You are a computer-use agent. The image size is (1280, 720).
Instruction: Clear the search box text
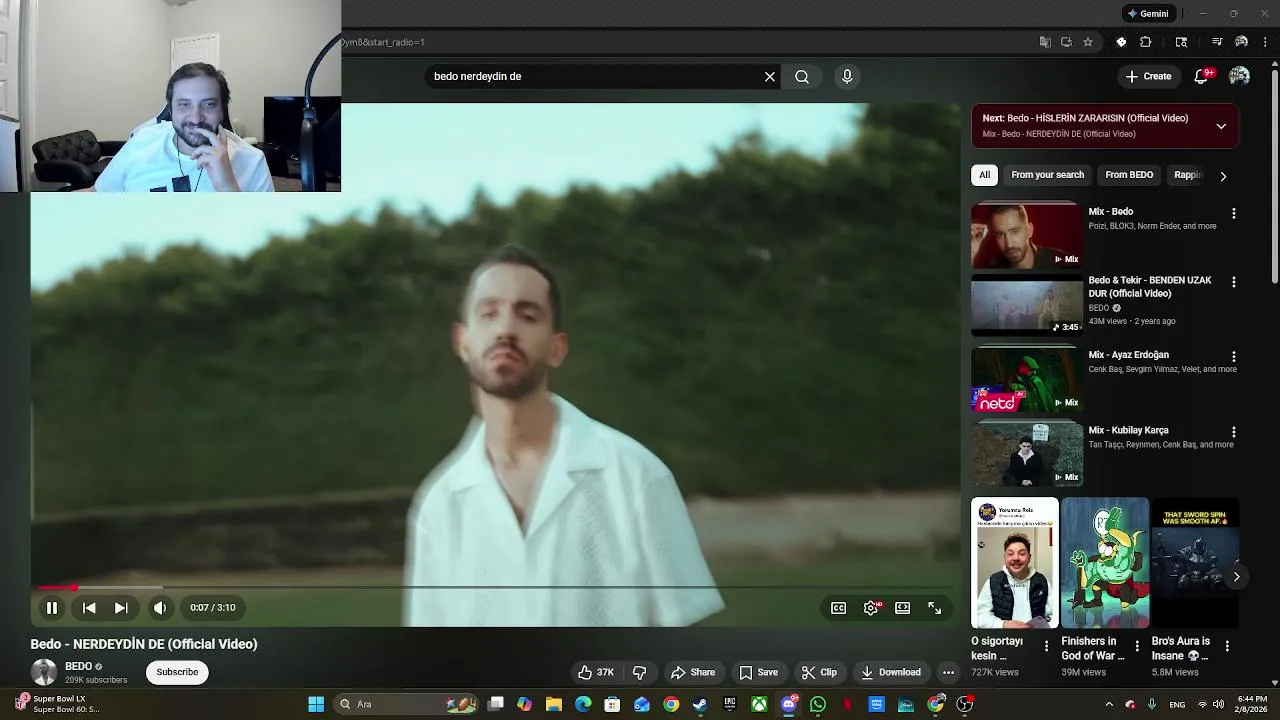click(x=770, y=76)
